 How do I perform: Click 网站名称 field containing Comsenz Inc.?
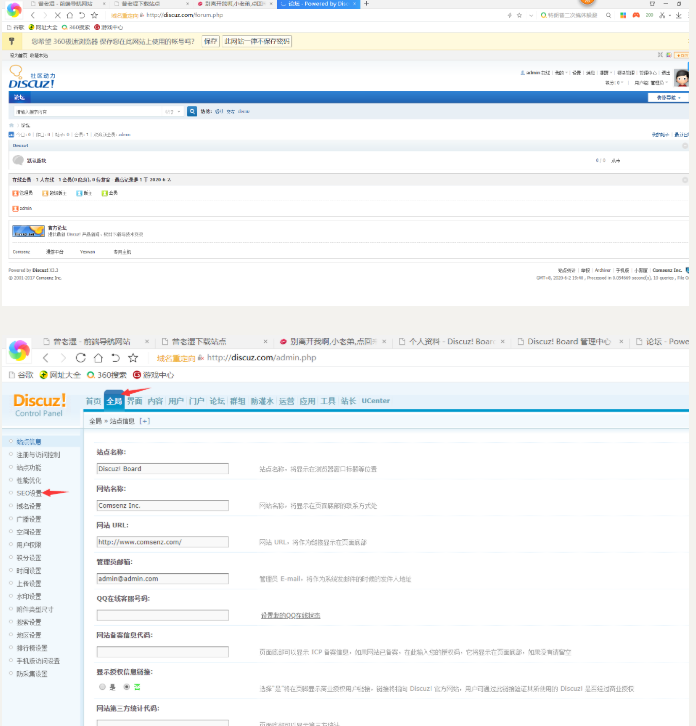163,505
